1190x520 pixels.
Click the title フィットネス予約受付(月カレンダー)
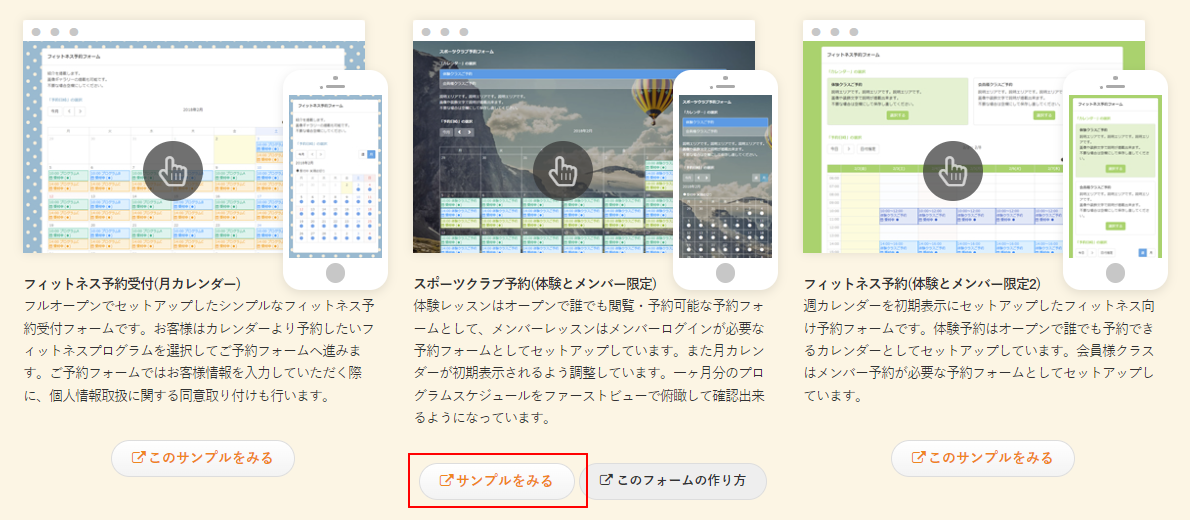(131, 283)
